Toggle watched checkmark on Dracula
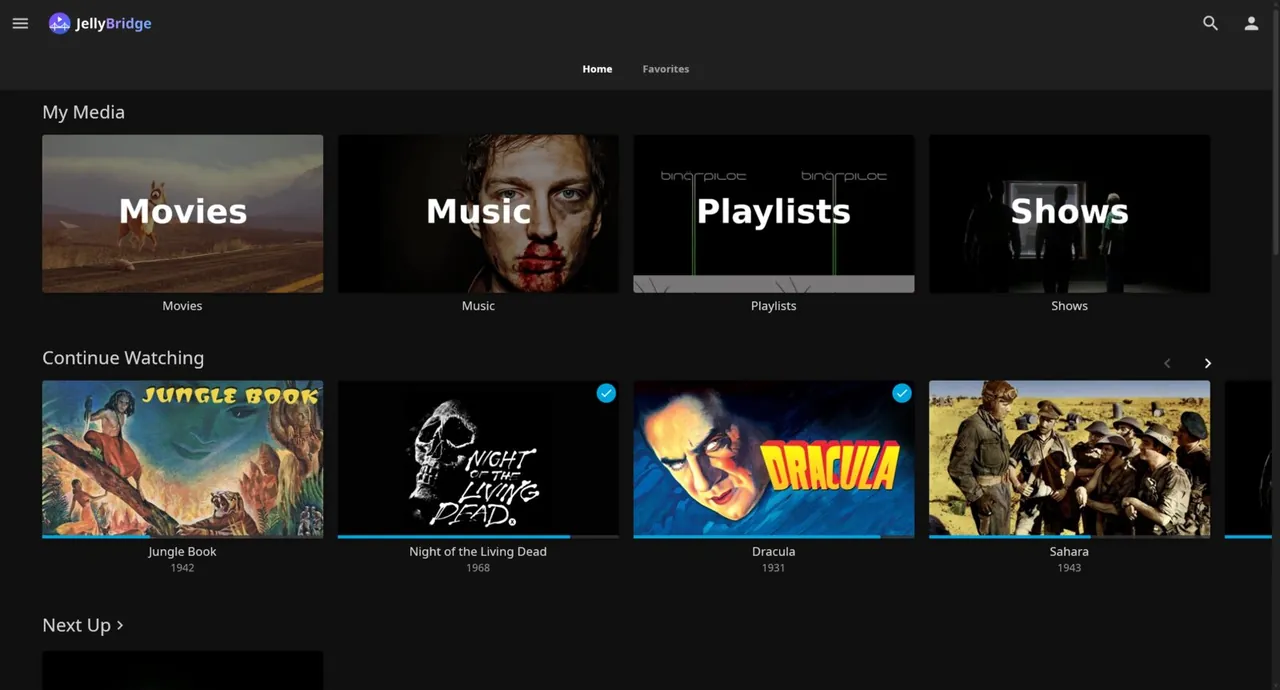This screenshot has height=690, width=1280. 902,393
